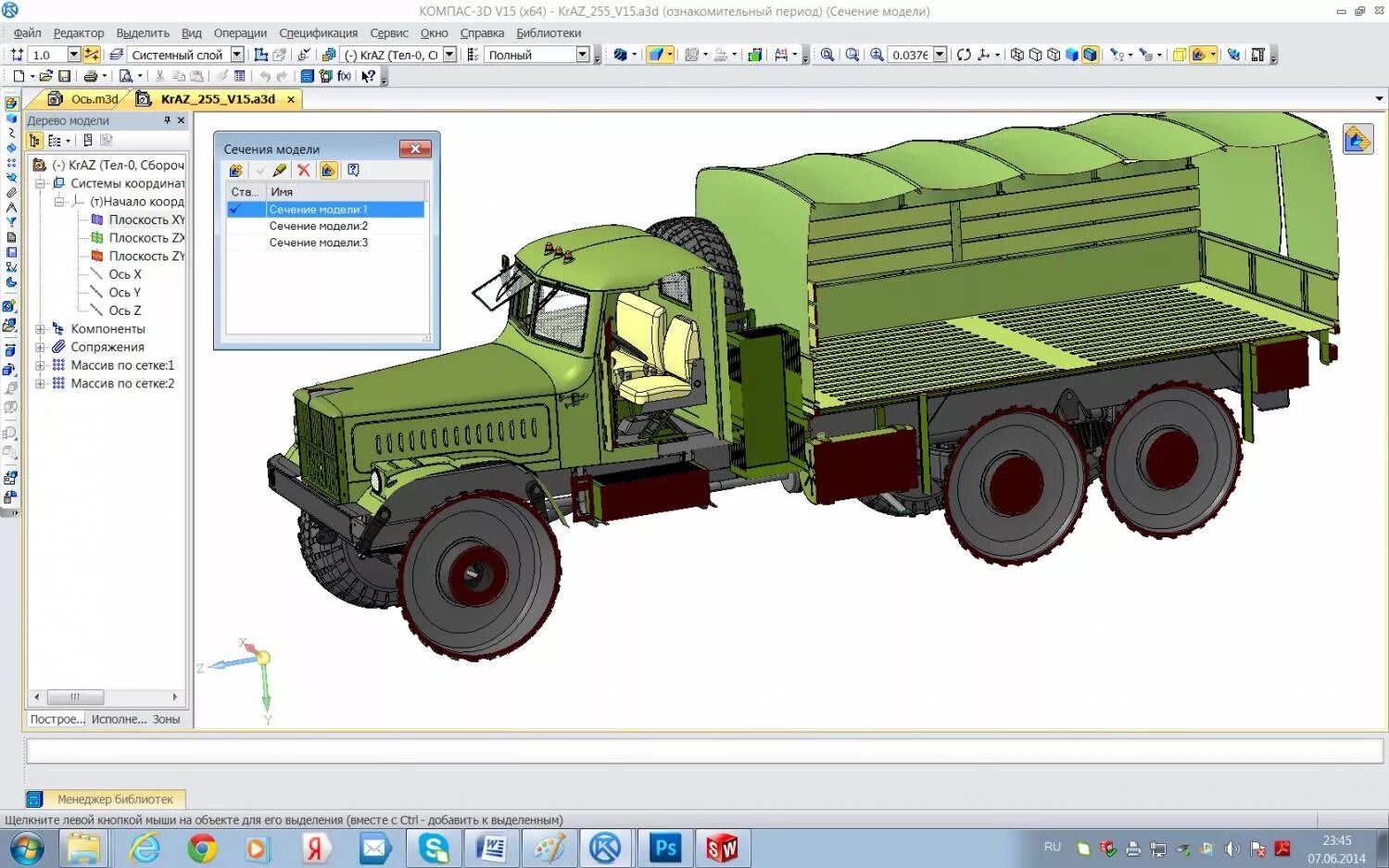This screenshot has height=868, width=1389.
Task: Select the Wireframe display mode cube icon
Action: point(1016,55)
